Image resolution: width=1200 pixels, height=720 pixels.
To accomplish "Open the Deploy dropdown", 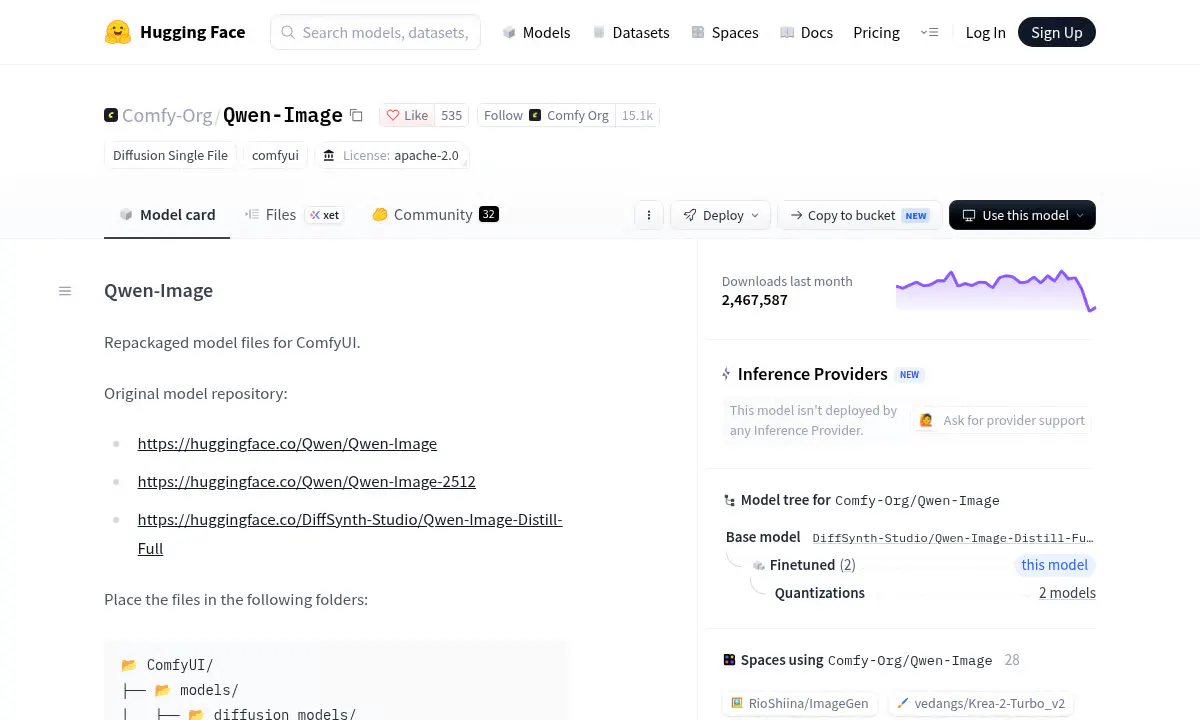I will click(721, 215).
